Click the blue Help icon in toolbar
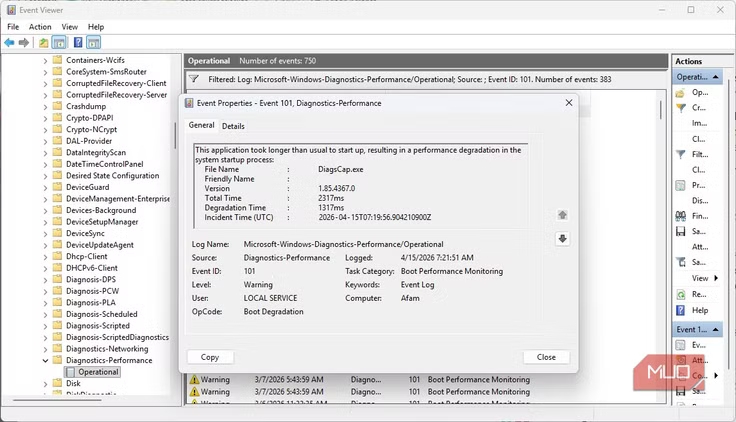 pos(77,43)
